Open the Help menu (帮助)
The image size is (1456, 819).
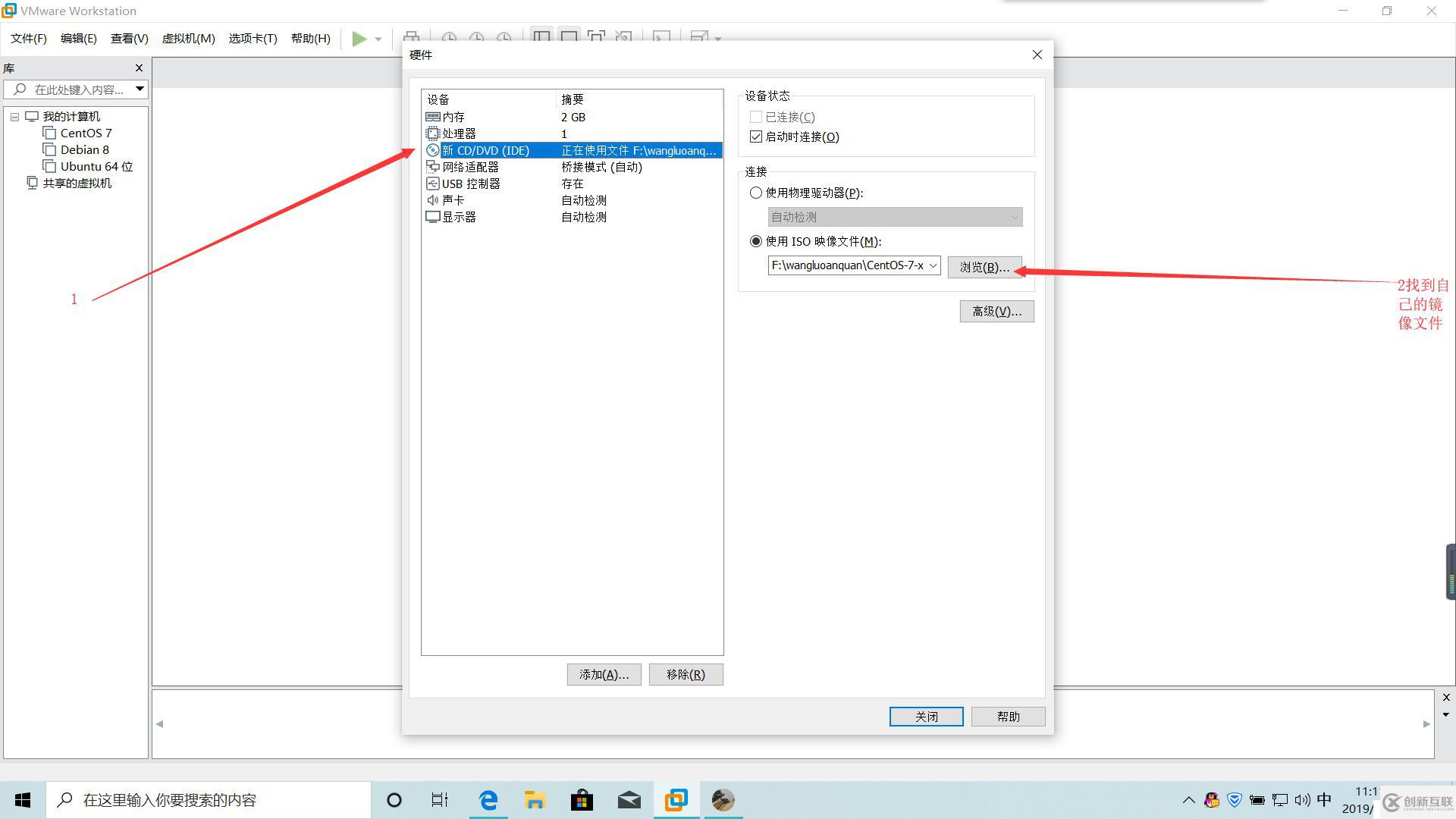tap(311, 39)
